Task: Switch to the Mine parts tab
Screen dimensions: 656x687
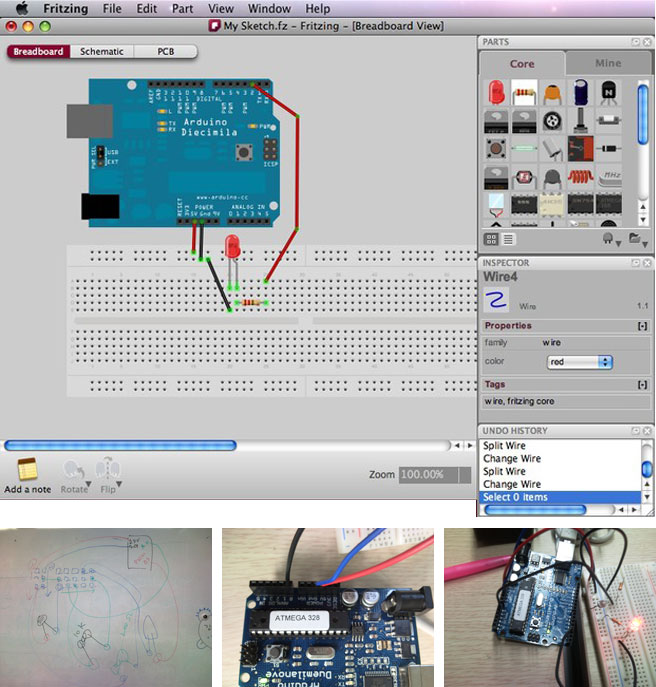Action: (608, 63)
